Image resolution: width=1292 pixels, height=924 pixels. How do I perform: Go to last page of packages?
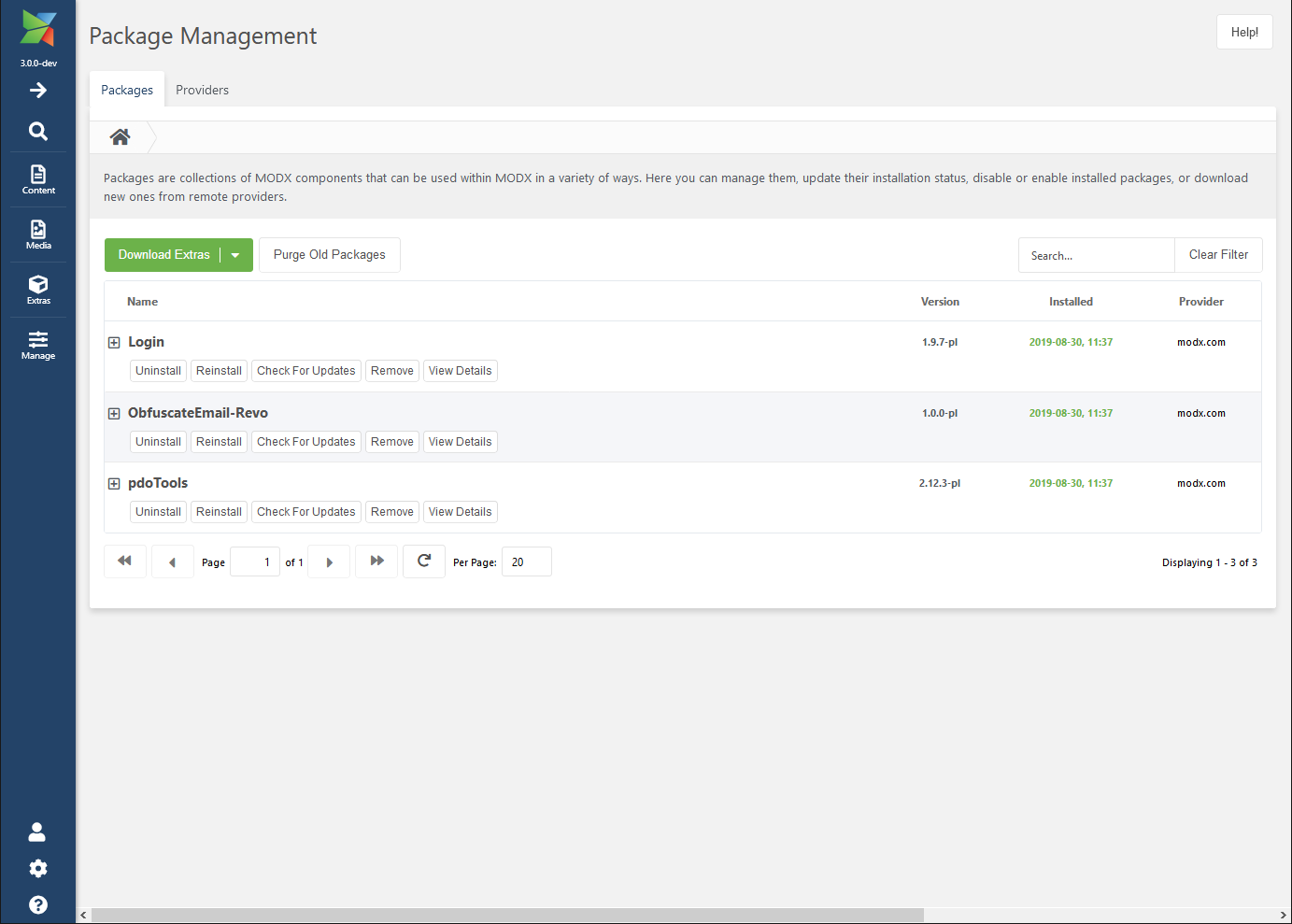(x=376, y=562)
